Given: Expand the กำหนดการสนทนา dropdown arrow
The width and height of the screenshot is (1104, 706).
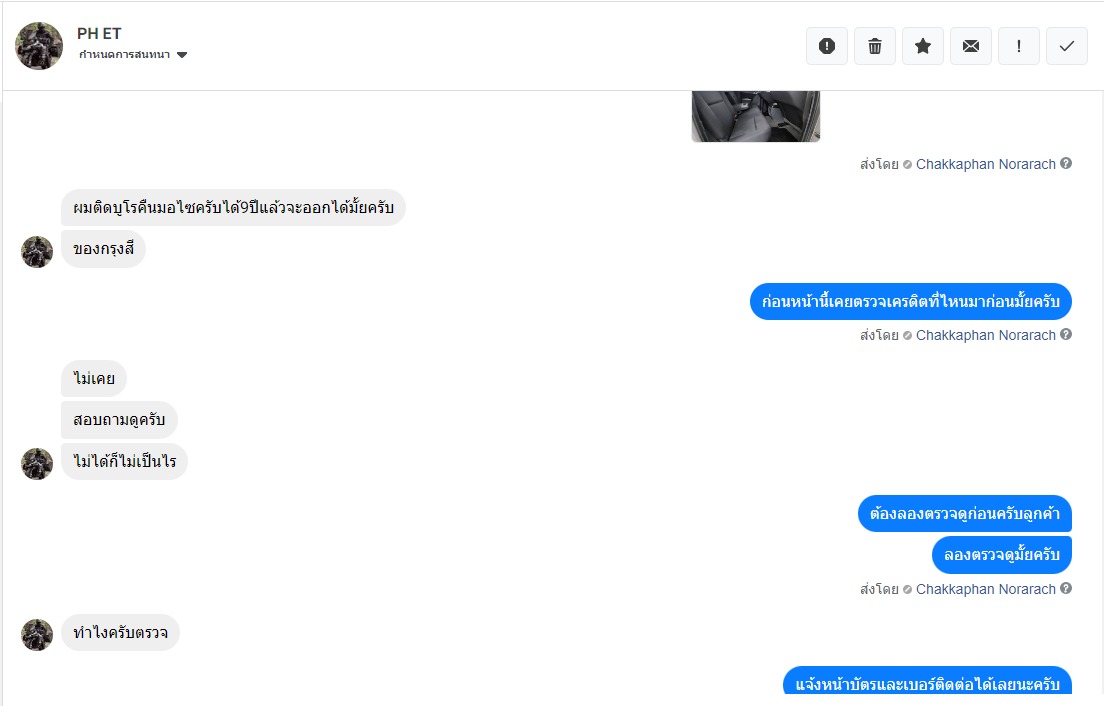Looking at the screenshot, I should 182,55.
